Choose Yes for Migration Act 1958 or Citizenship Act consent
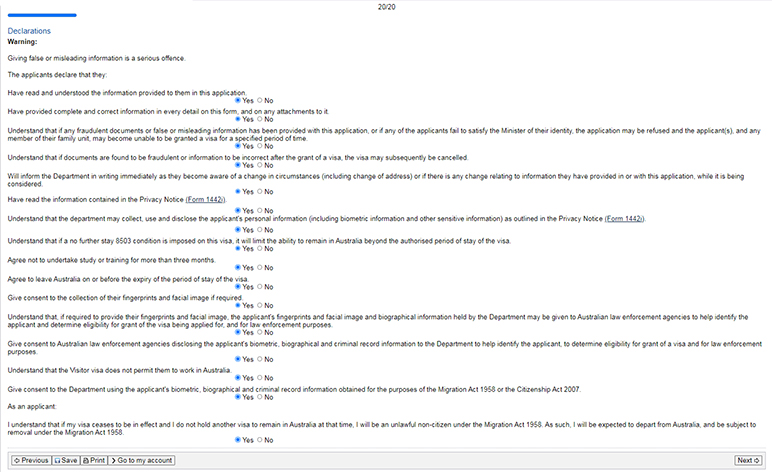This screenshot has height=472, width=772. coord(238,397)
